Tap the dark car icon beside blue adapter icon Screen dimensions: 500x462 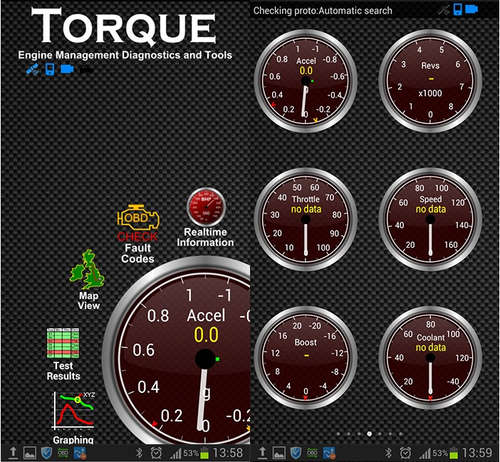pos(86,70)
